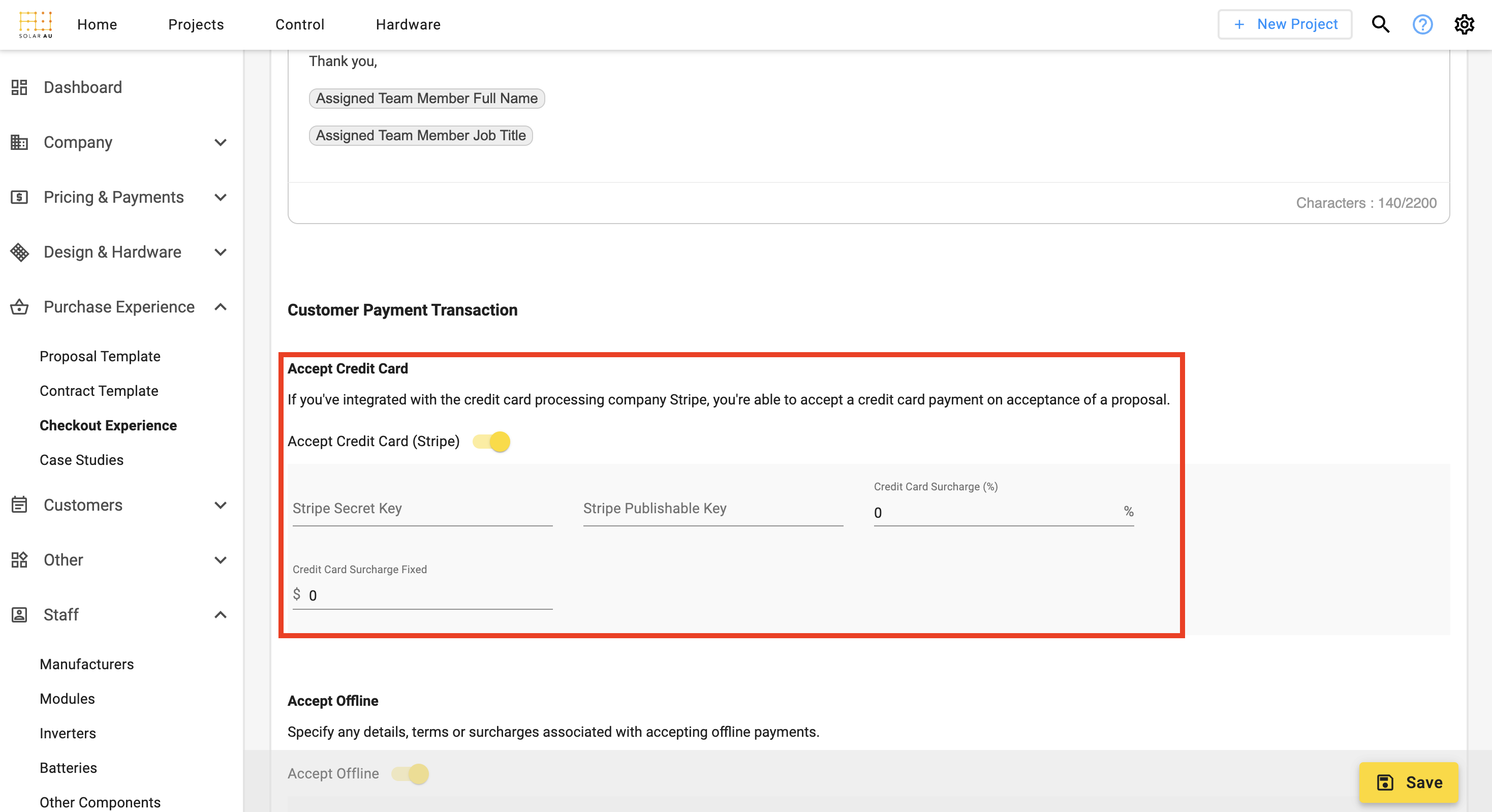
Task: Open Manufacturers under Staff
Action: point(87,664)
